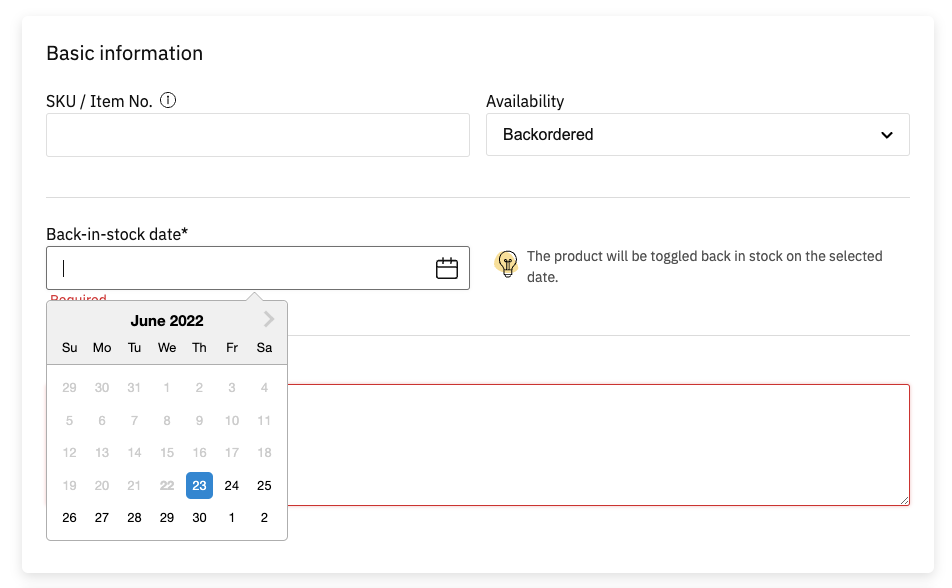Click disabled date 8 in calendar

167,420
